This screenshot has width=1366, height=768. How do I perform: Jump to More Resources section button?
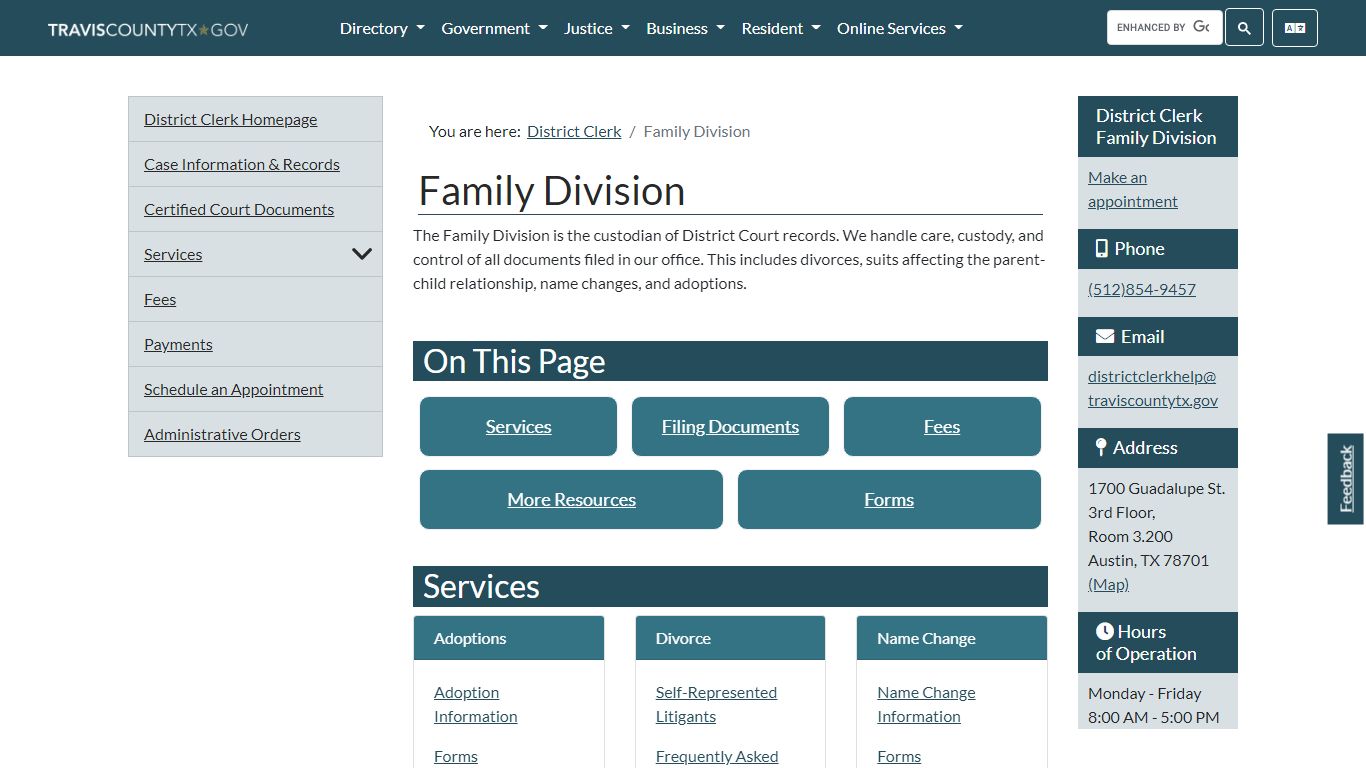(x=571, y=499)
